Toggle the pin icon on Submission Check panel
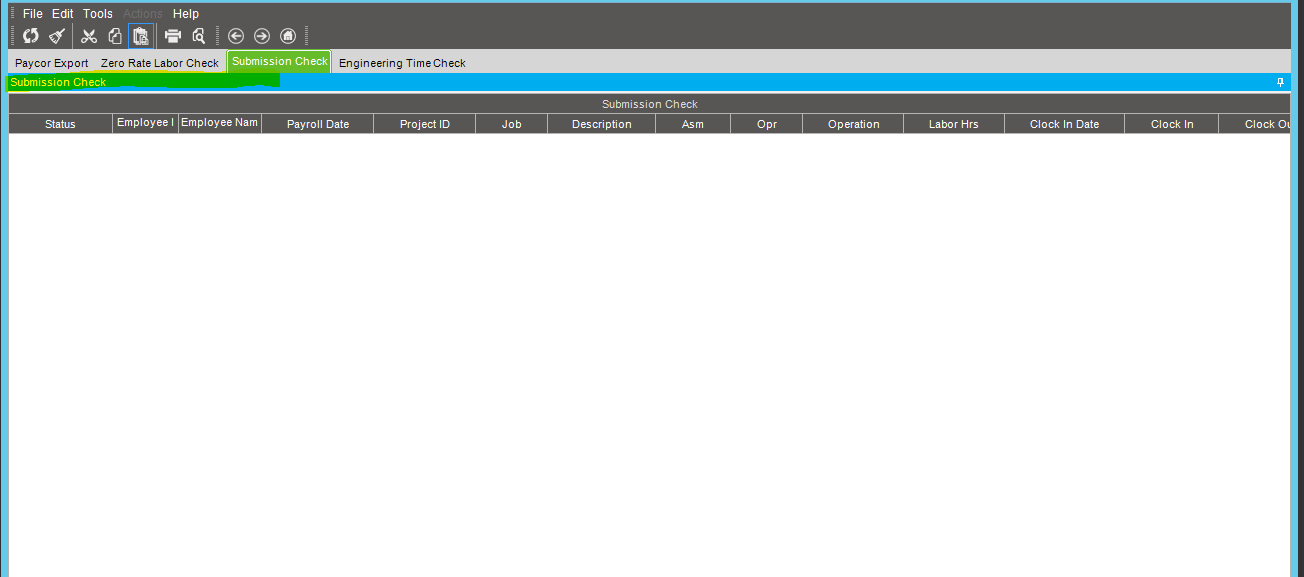This screenshot has height=577, width=1304. tap(1280, 82)
